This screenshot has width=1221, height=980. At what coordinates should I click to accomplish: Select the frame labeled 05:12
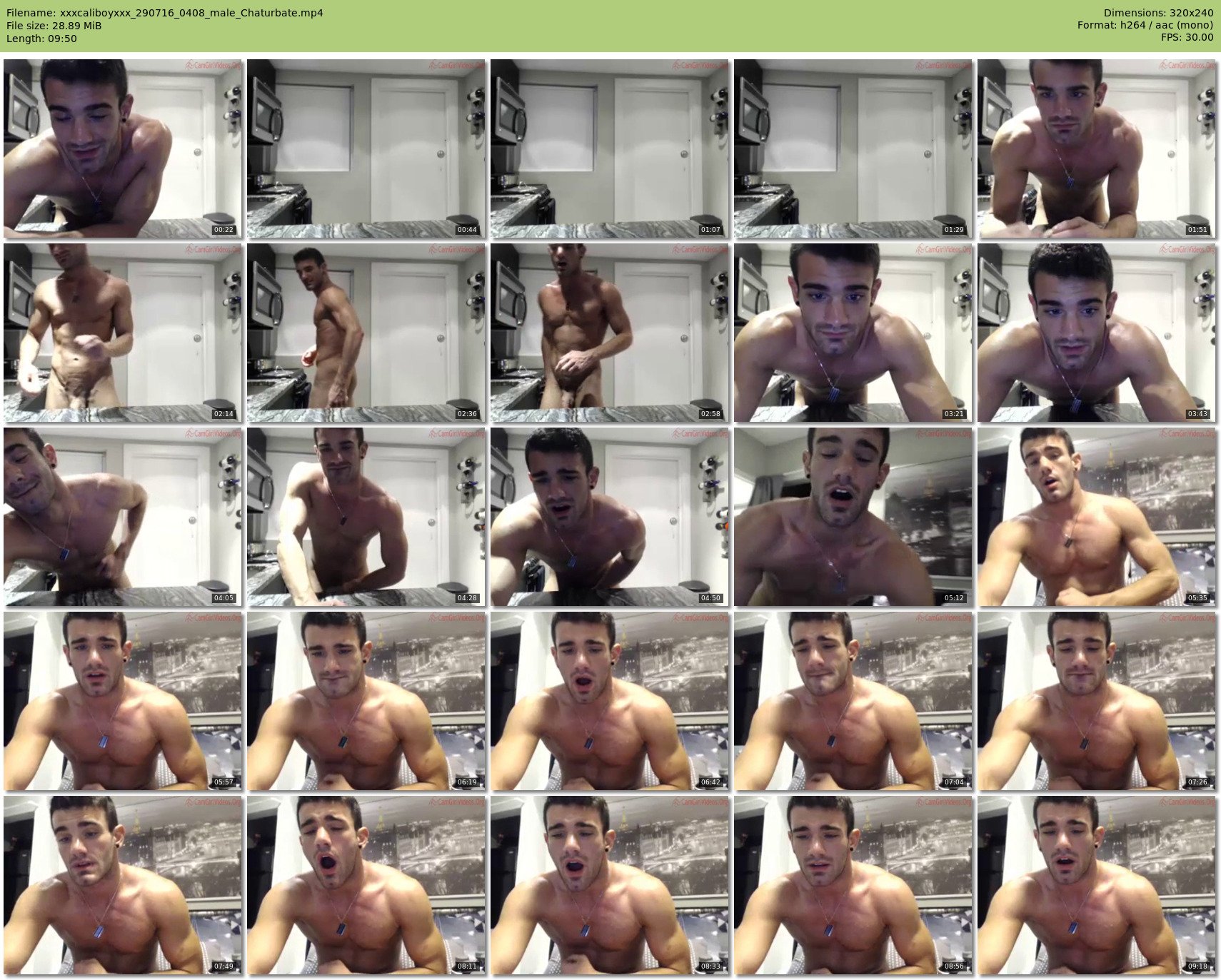(853, 517)
